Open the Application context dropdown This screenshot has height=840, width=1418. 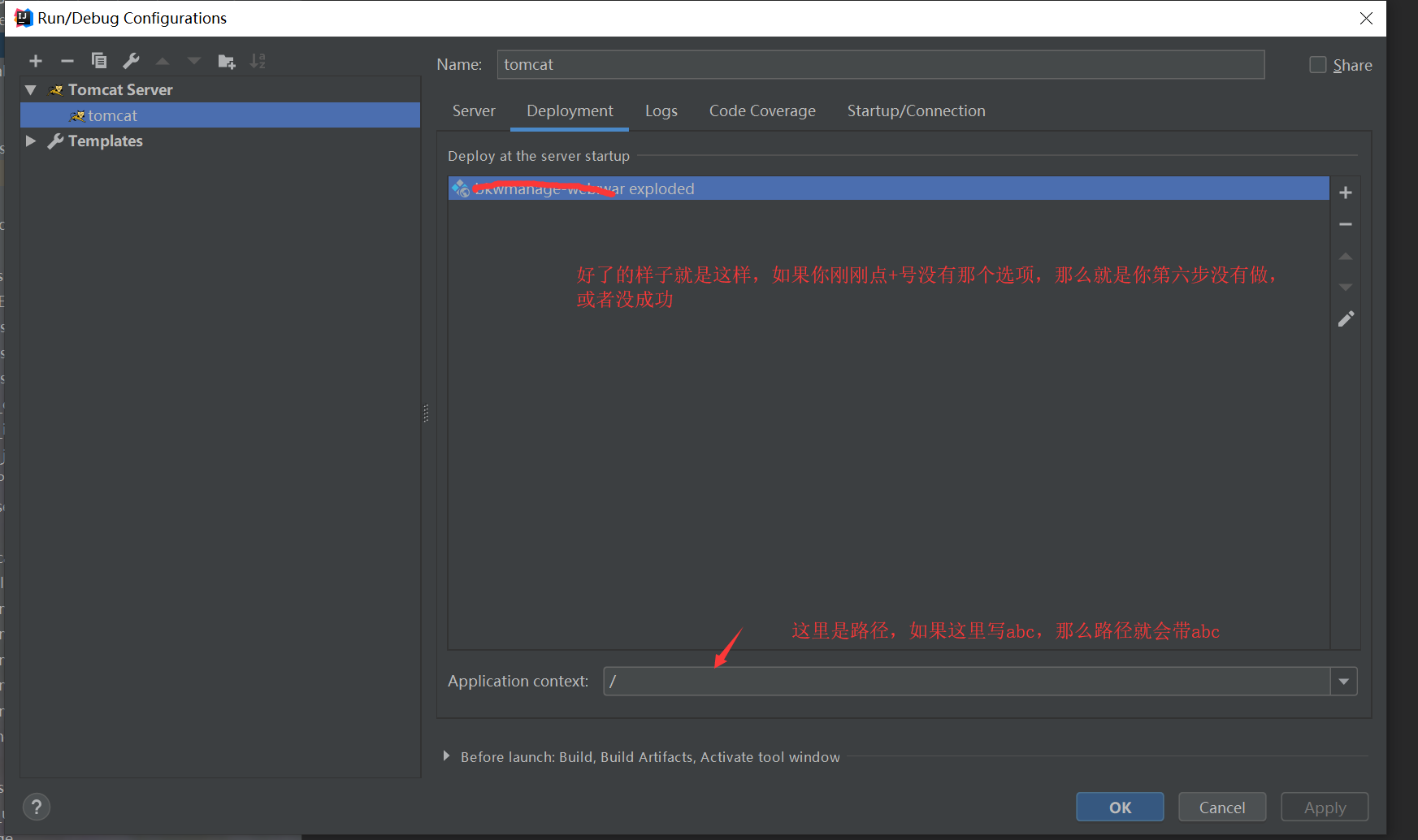click(1344, 682)
